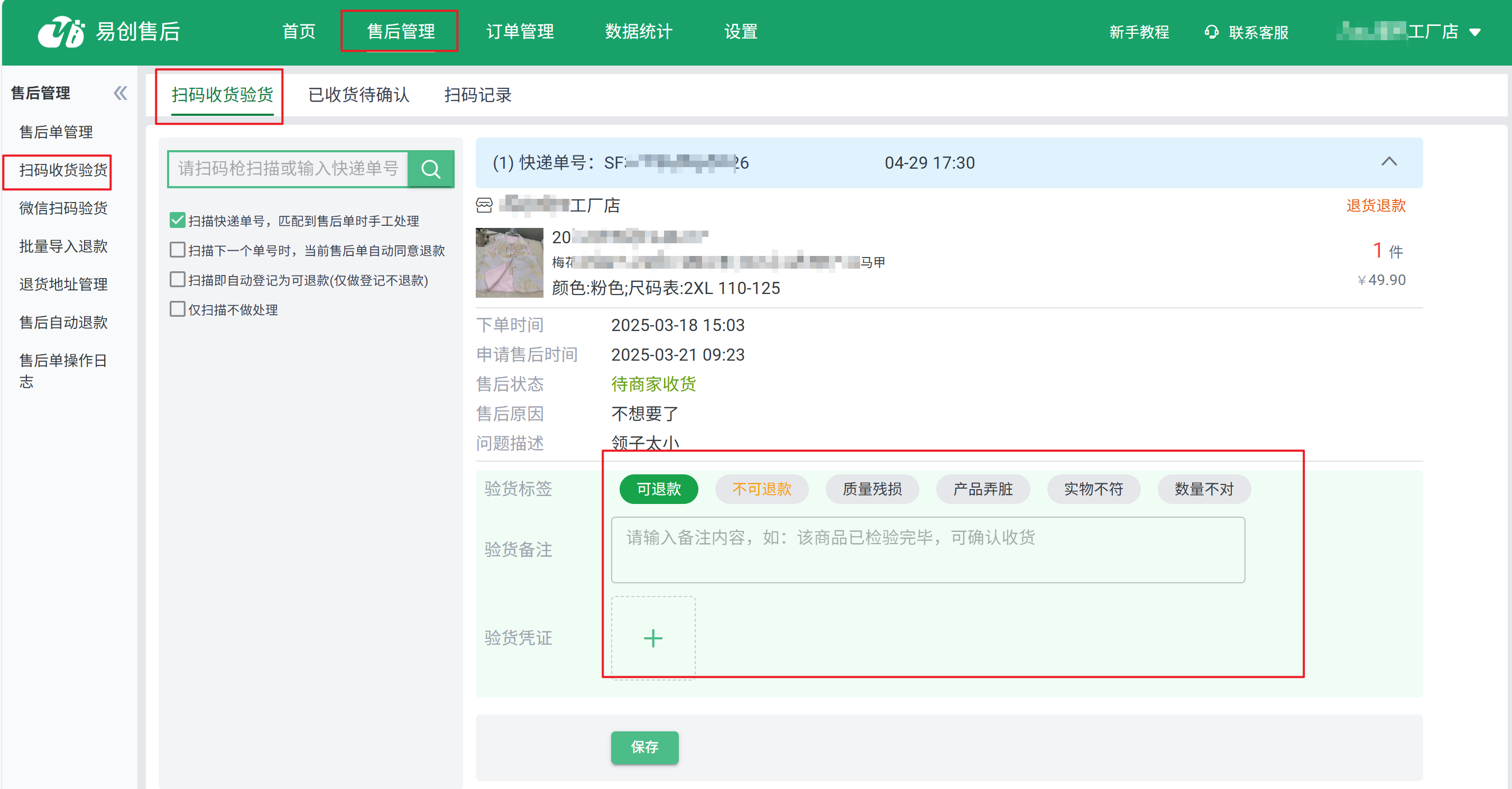Open the 订单管理 top menu
This screenshot has width=1512, height=789.
(x=520, y=31)
